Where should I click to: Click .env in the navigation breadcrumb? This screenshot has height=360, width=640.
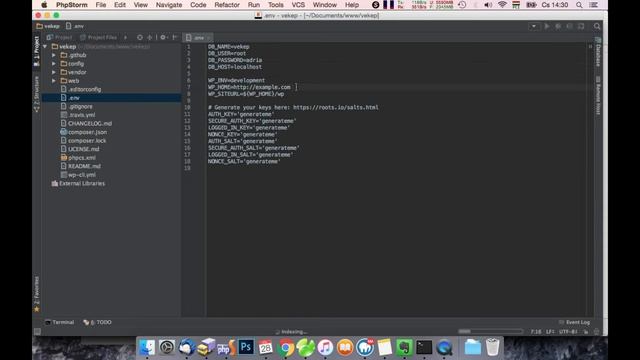tap(75, 26)
